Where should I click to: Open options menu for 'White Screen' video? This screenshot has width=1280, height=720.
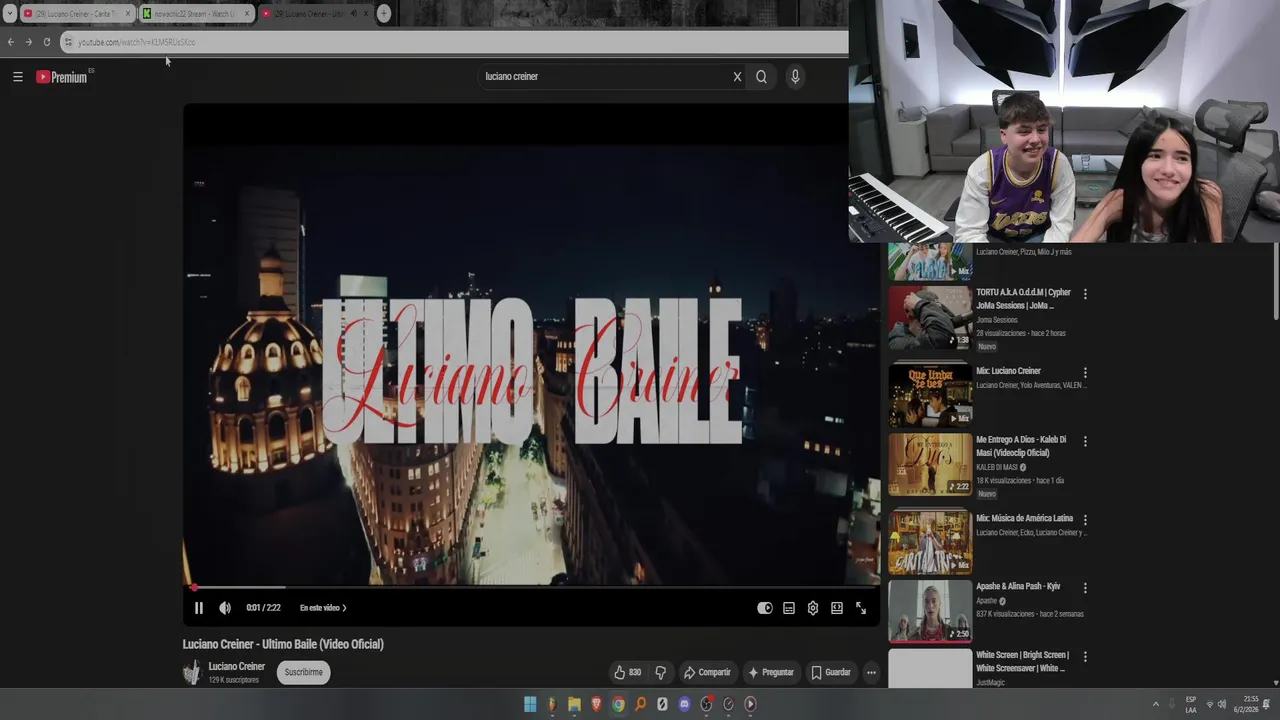pos(1085,656)
